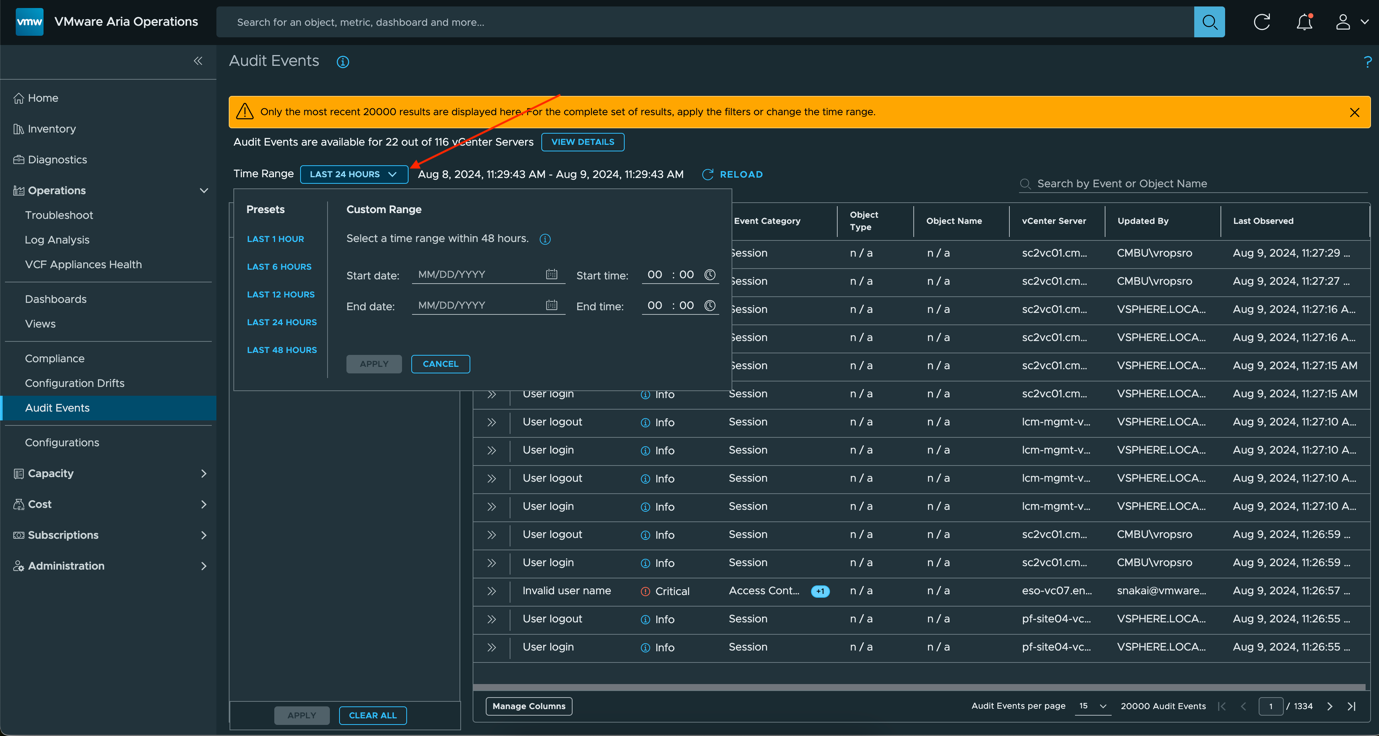
Task: Select the Last 24 Hours preset
Action: [x=282, y=322]
